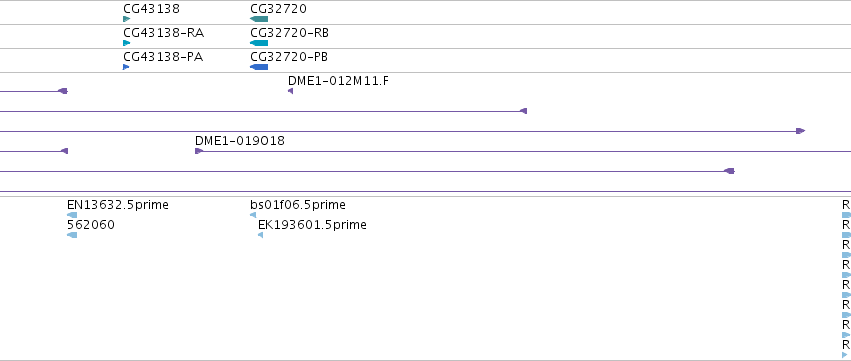Select the EN13632.5prime EST glyph
Image resolution: width=851 pixels, height=361 pixels.
coord(72,215)
